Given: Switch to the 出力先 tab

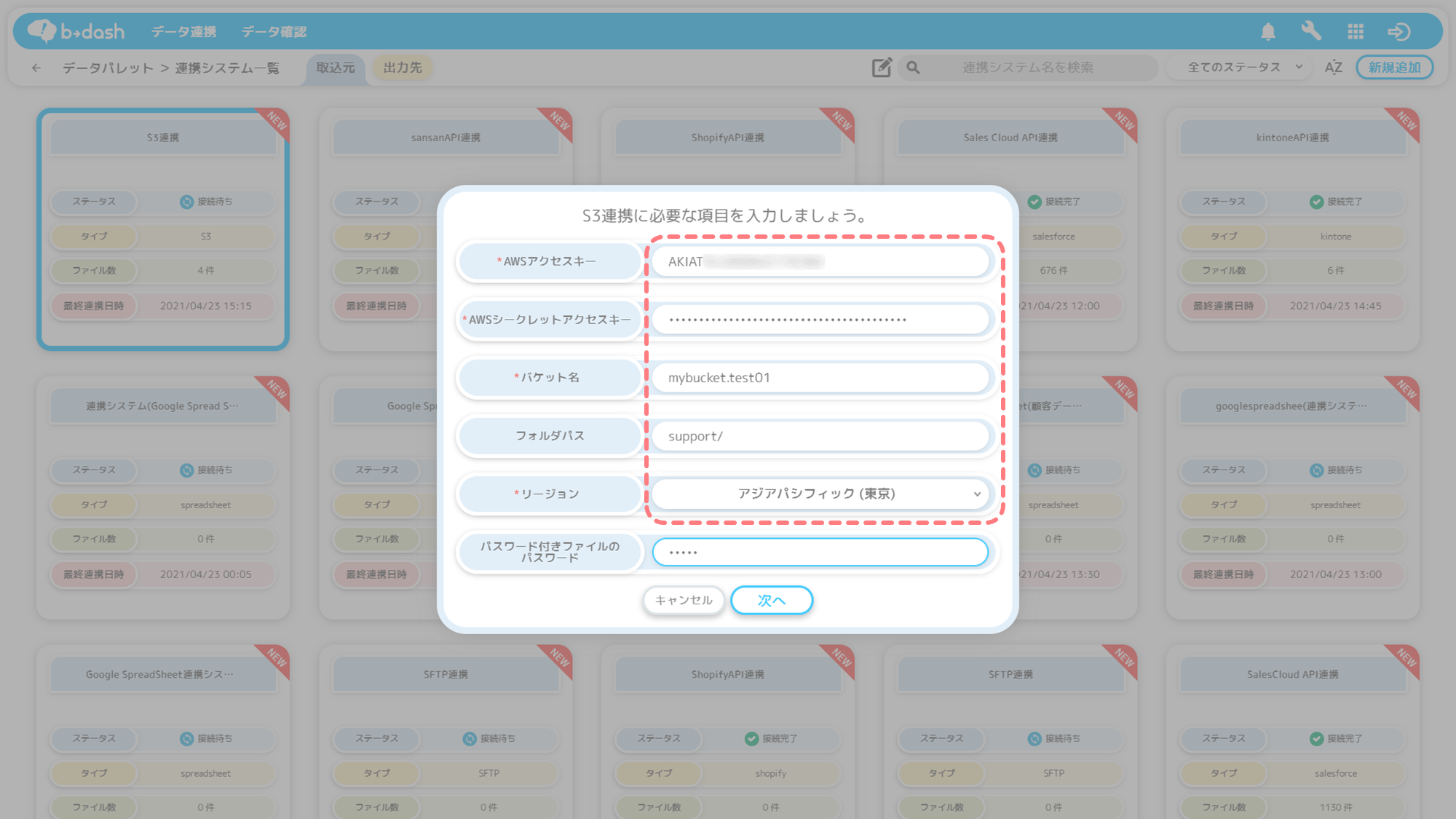Looking at the screenshot, I should [x=403, y=68].
